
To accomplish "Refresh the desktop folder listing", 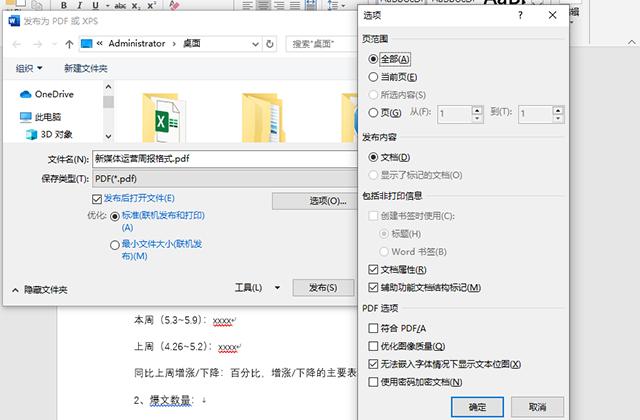I will tap(269, 44).
